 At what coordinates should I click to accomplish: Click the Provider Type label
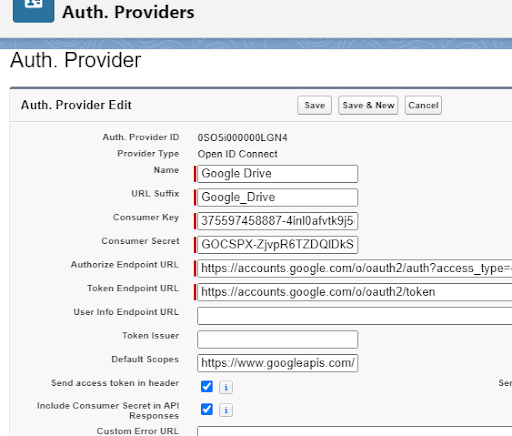pyautogui.click(x=148, y=154)
